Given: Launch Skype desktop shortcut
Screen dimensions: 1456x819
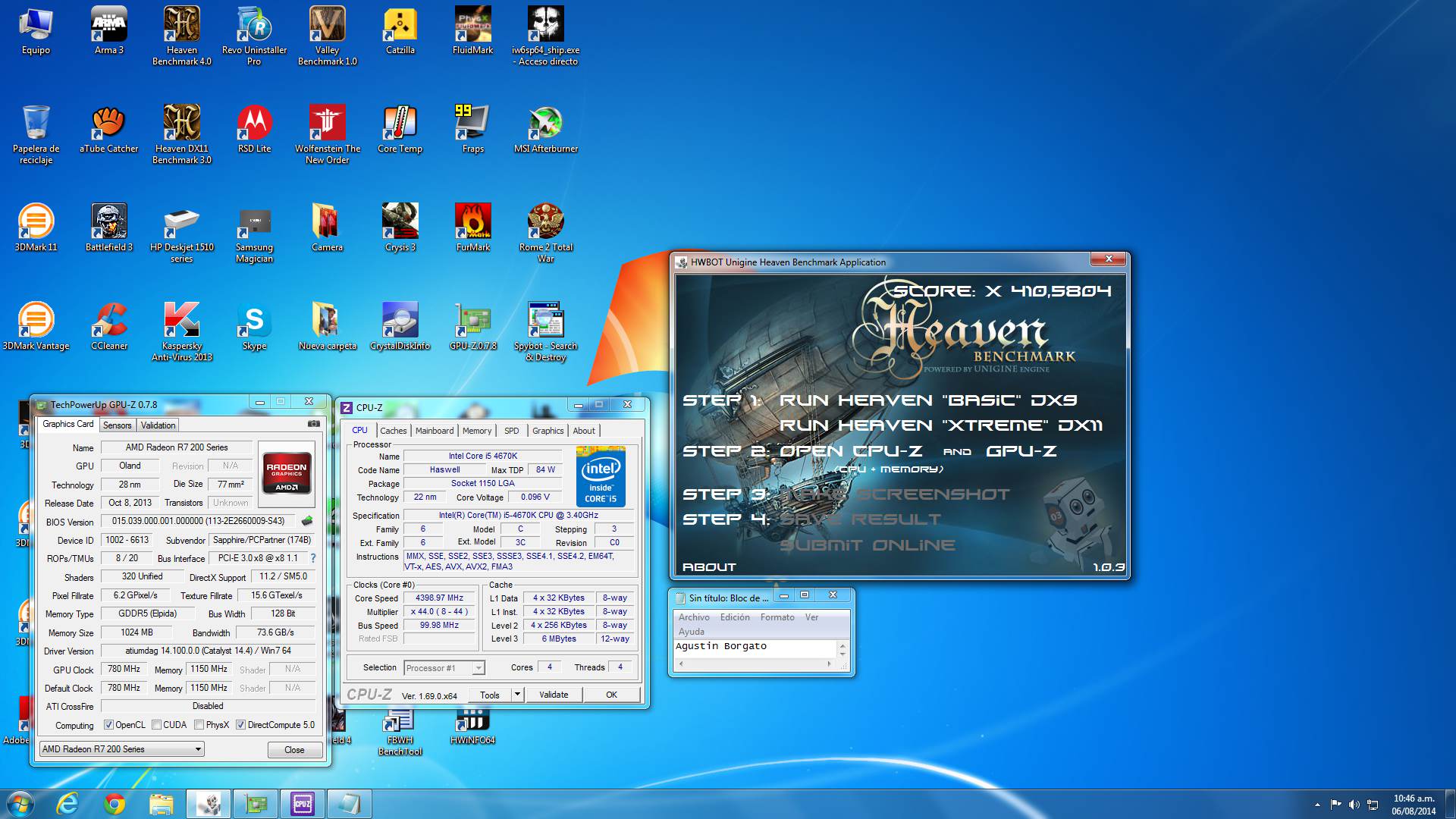Looking at the screenshot, I should coord(254,326).
